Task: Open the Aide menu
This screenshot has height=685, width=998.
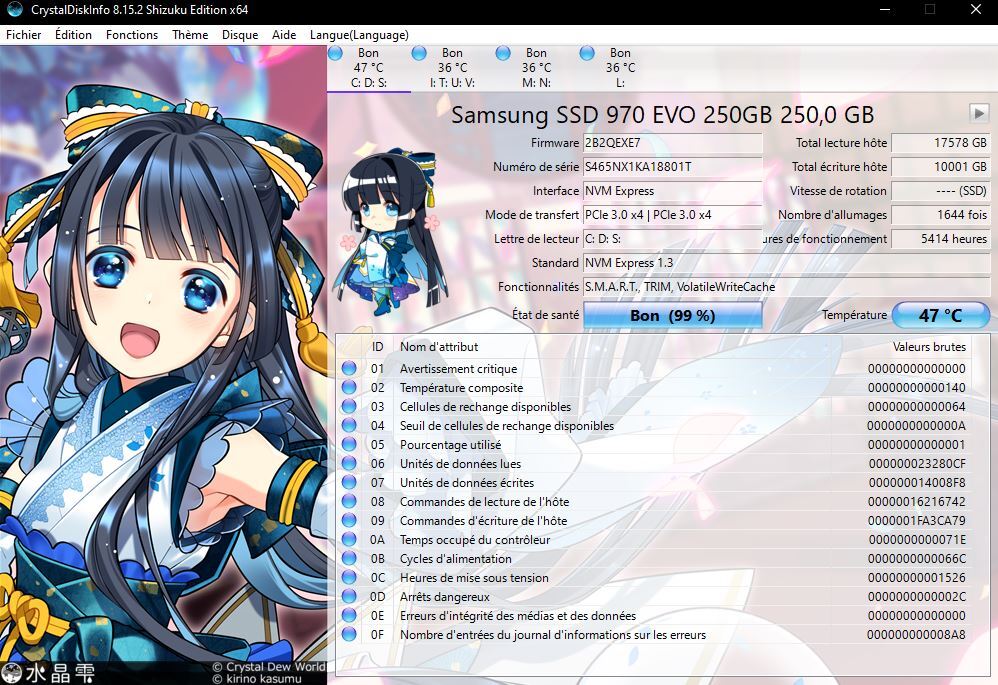Action: tap(284, 34)
